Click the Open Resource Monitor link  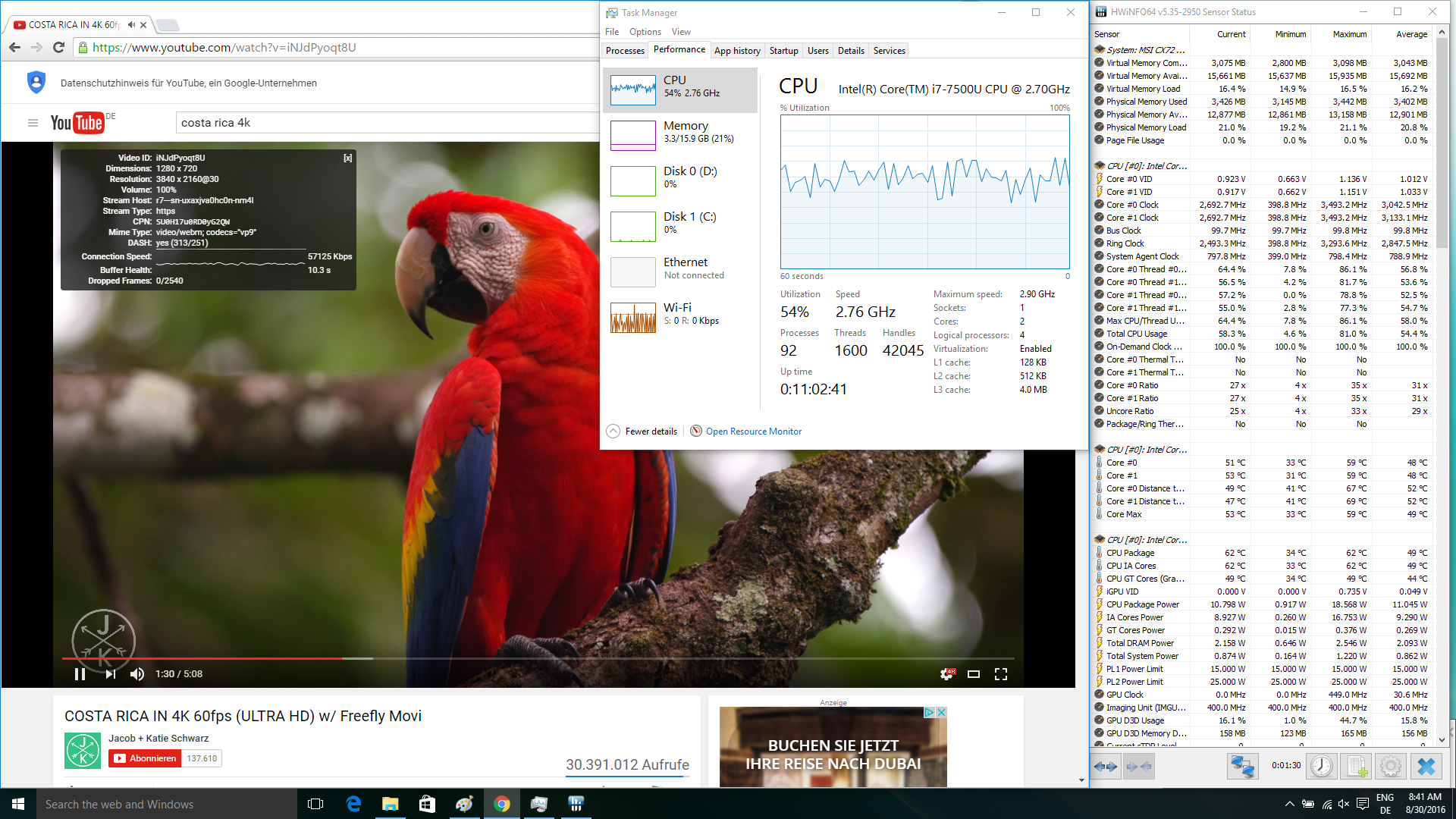tap(753, 431)
